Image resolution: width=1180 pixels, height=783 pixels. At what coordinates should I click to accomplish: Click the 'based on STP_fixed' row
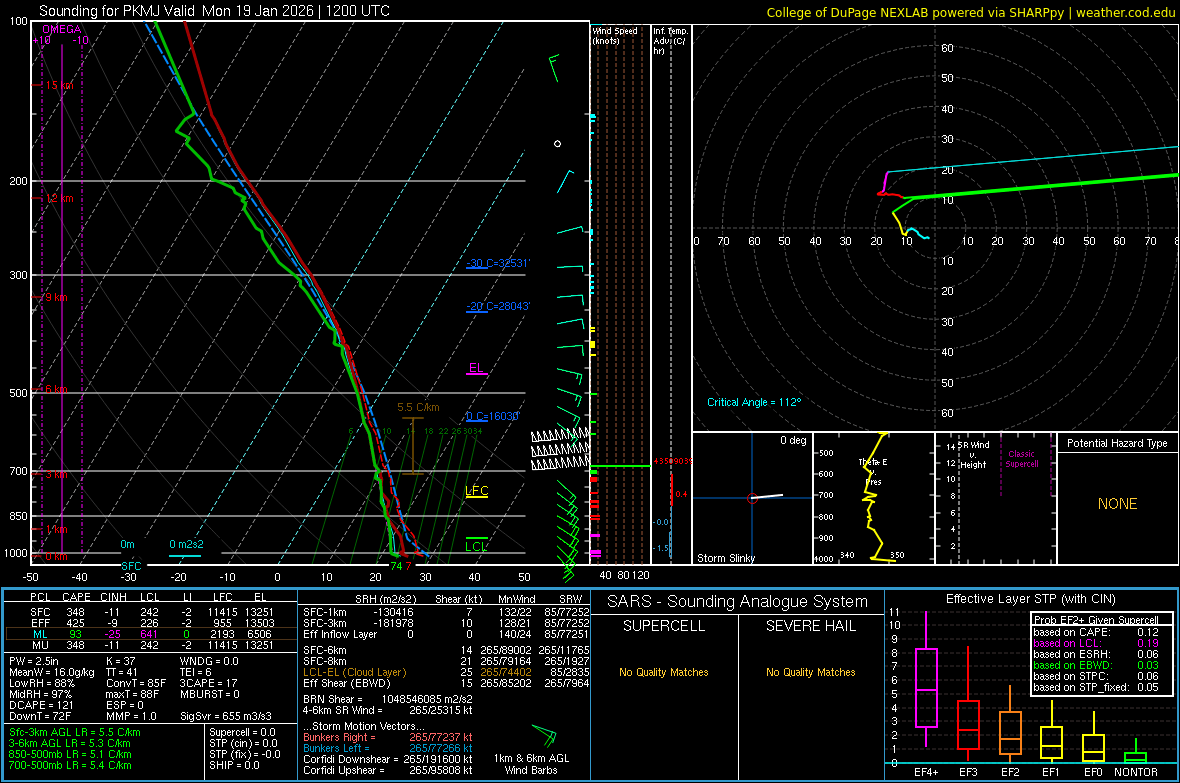click(1096, 687)
